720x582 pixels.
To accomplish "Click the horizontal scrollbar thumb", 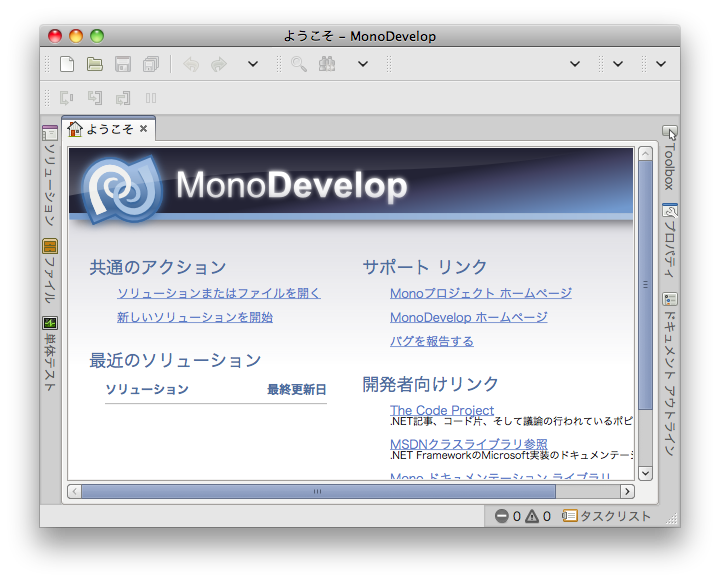I will pos(318,492).
